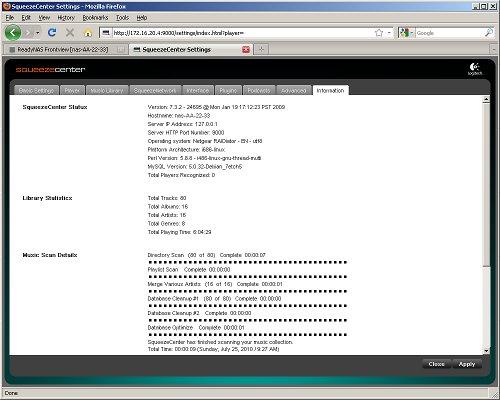
Task: Open the Interface tab
Action: point(198,90)
